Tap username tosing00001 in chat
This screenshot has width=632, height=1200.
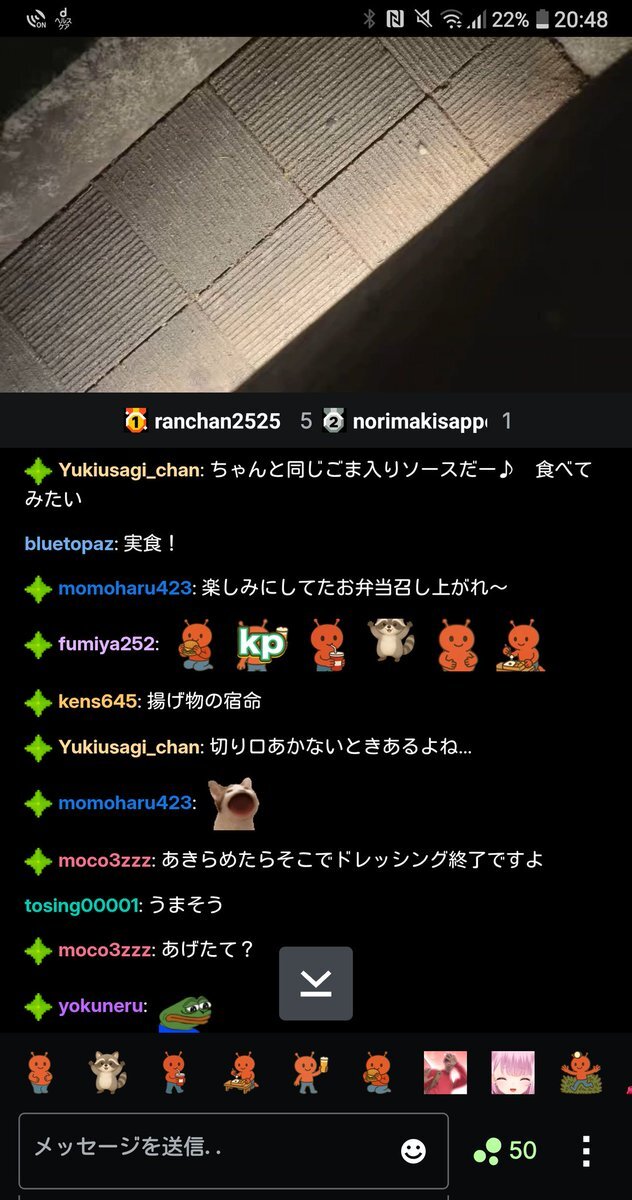[x=82, y=905]
